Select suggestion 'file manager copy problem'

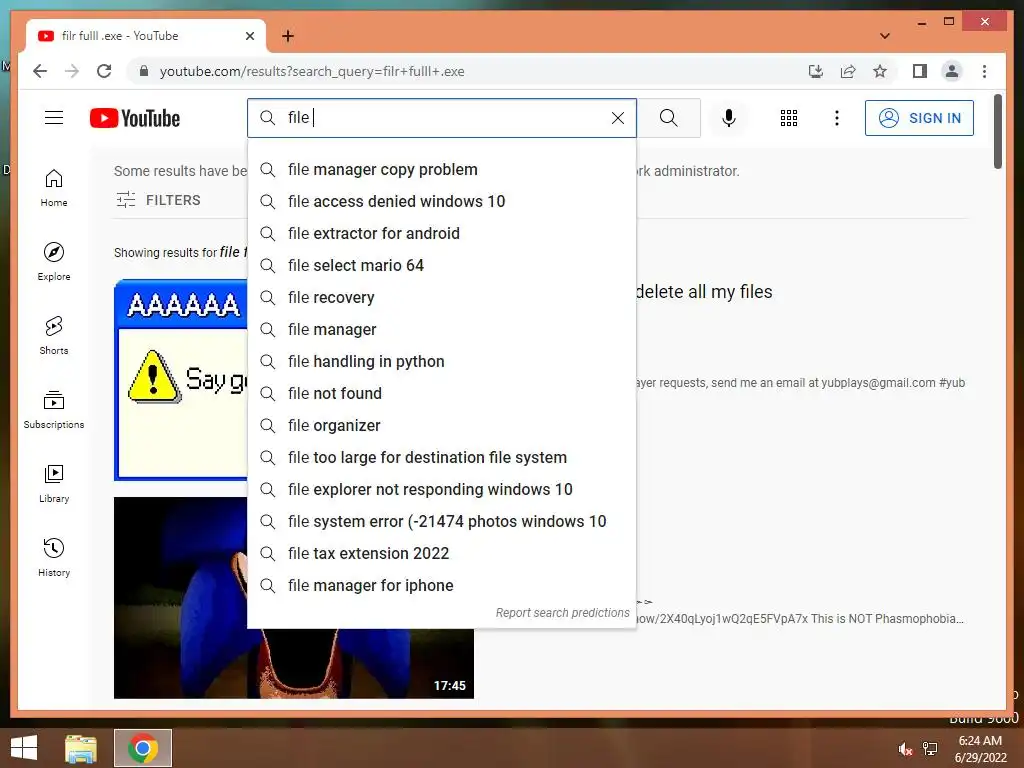(441, 170)
